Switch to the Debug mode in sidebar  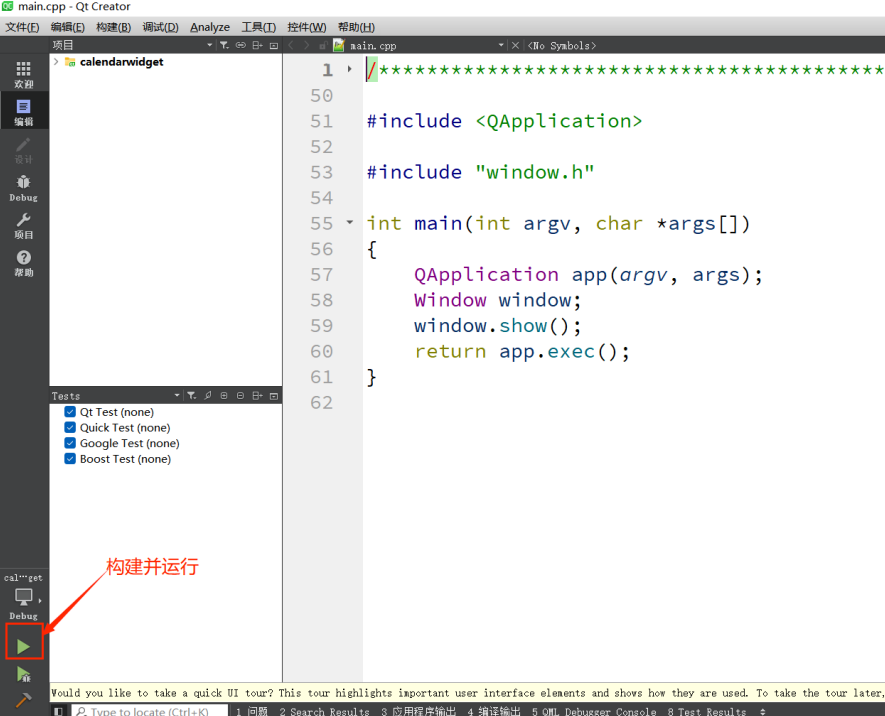point(24,188)
